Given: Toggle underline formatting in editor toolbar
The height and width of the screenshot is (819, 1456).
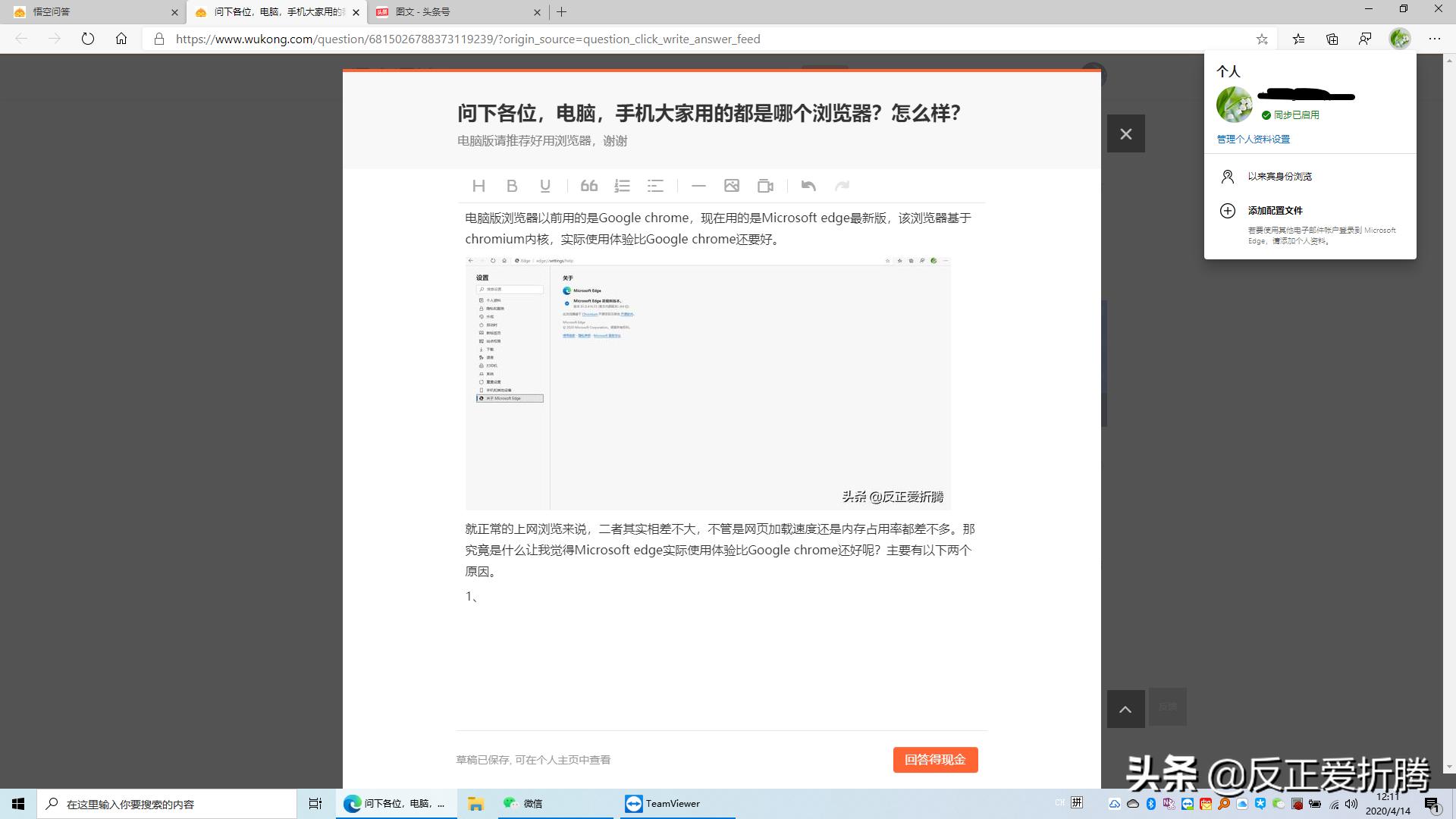Looking at the screenshot, I should click(x=544, y=186).
